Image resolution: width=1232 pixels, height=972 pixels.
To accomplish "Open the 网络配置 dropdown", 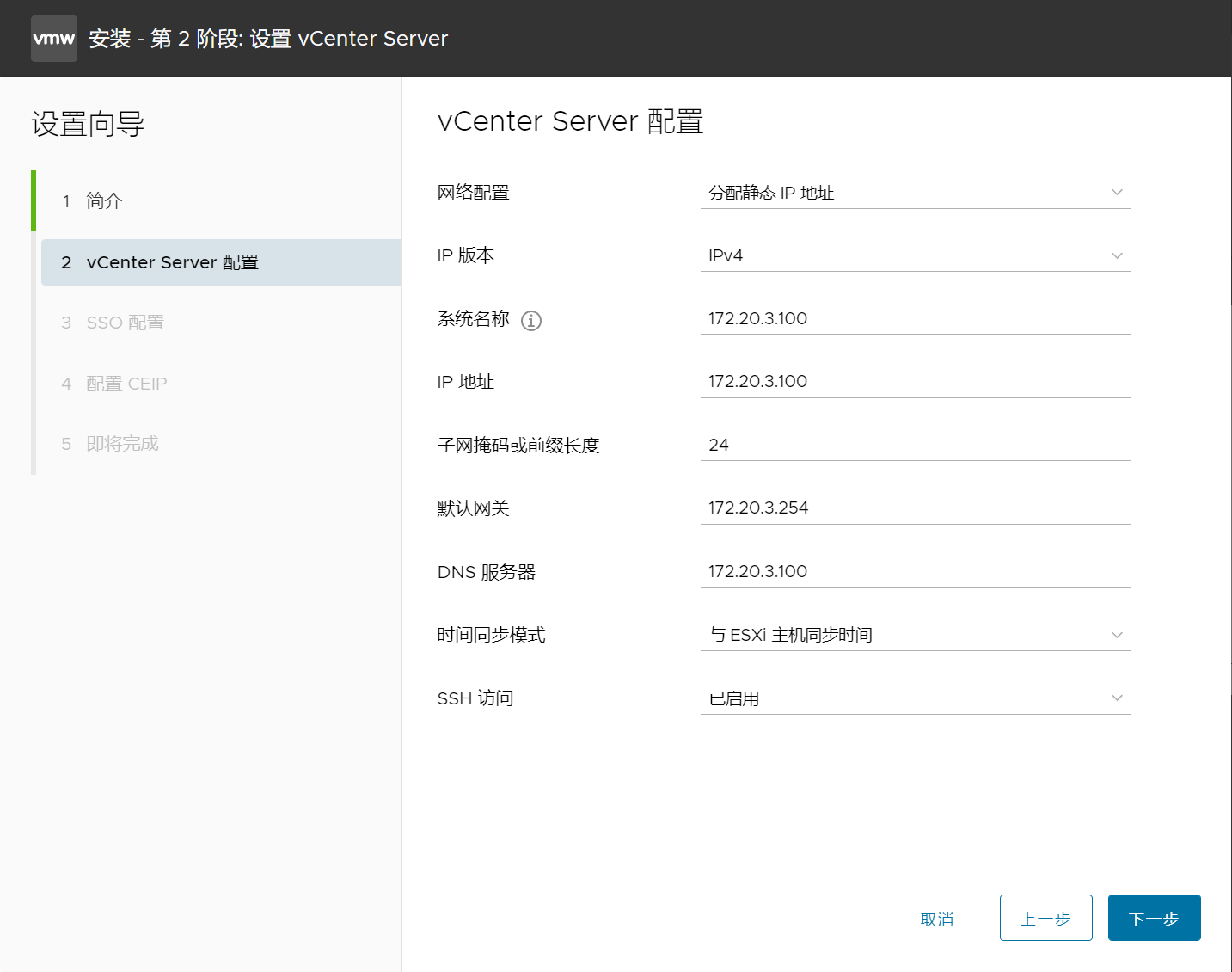I will tap(916, 193).
